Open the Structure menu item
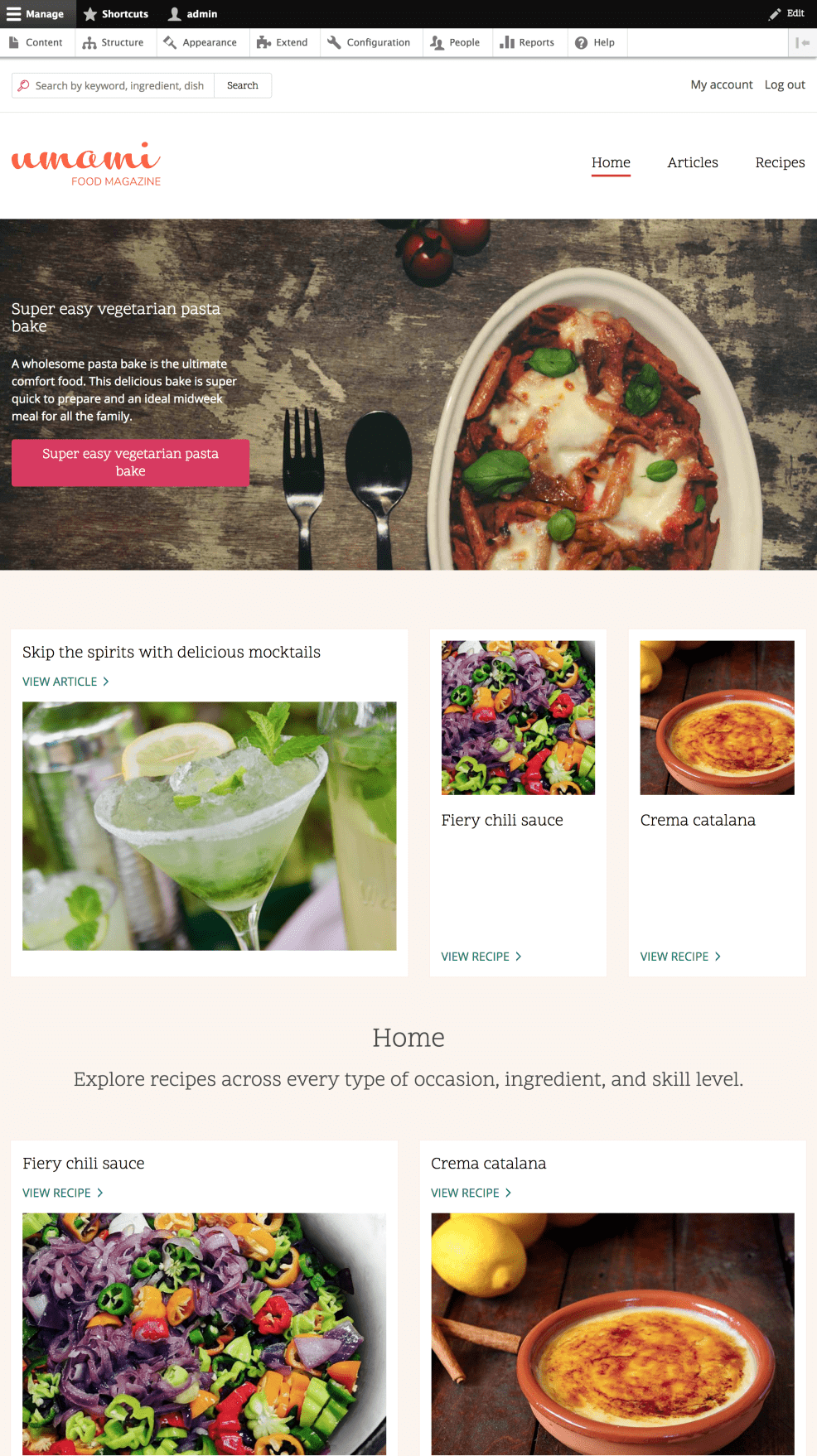This screenshot has width=817, height=1456. (x=114, y=42)
